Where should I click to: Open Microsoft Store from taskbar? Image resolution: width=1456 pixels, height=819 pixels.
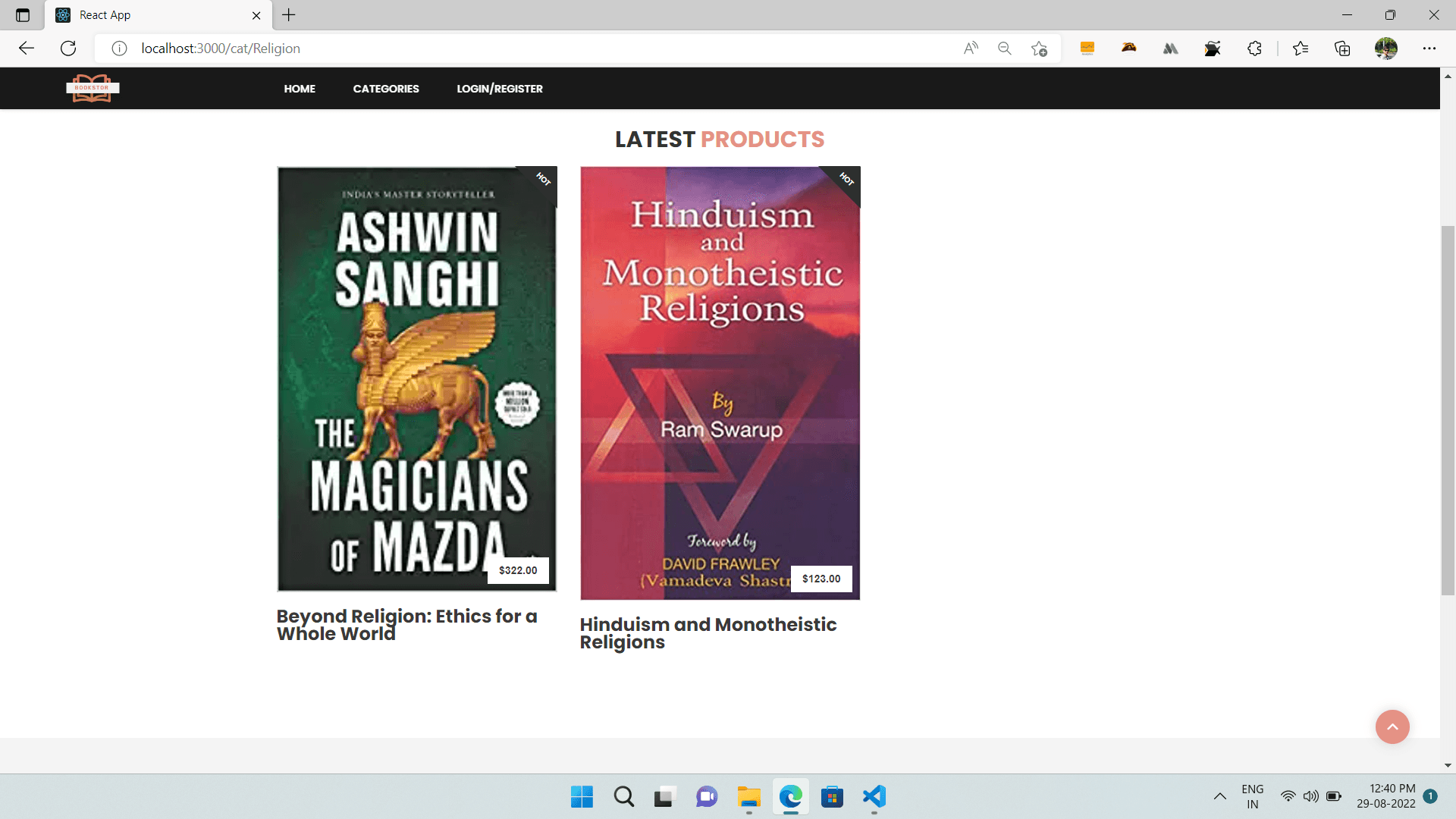832,797
